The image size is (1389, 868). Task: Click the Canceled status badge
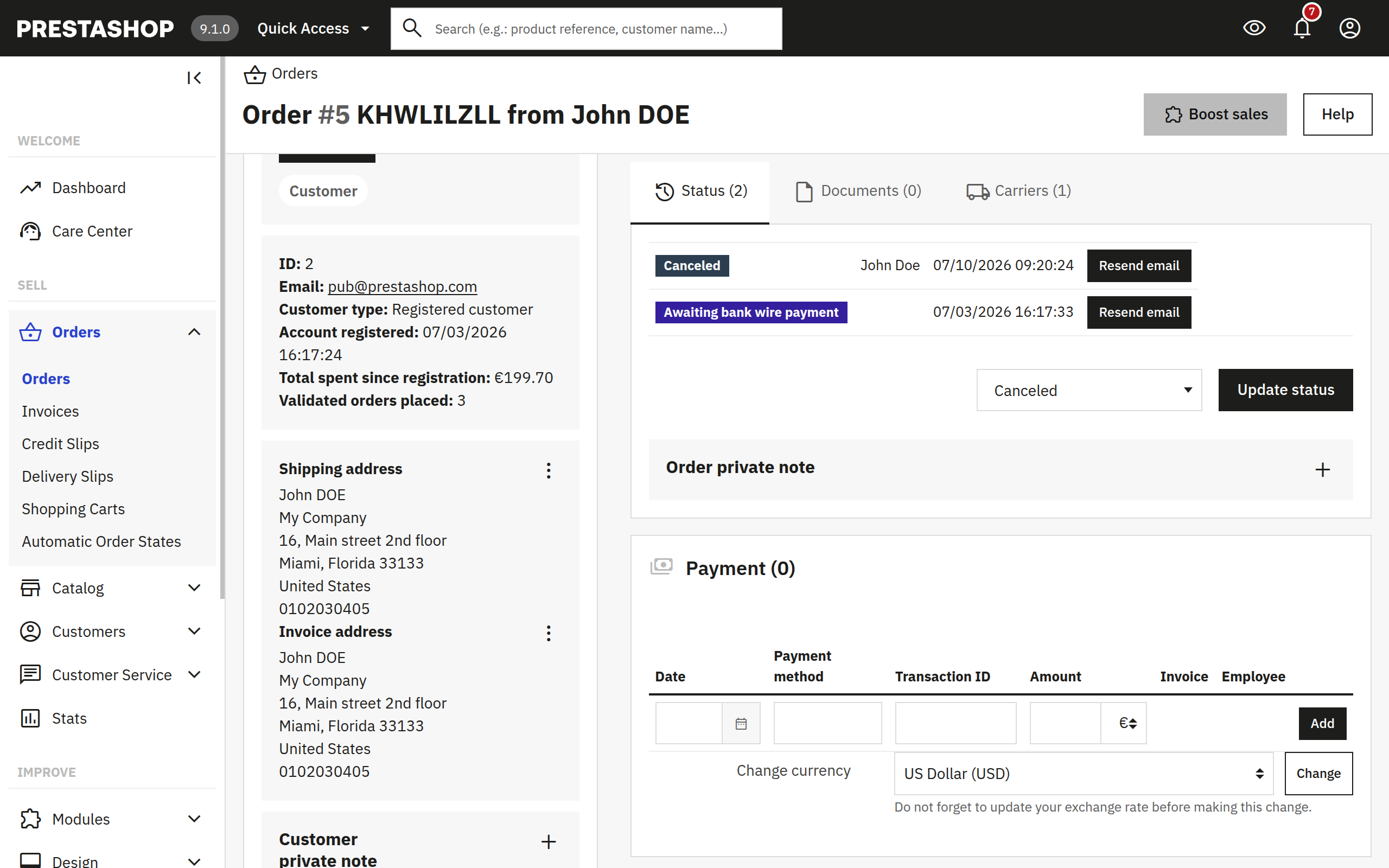pyautogui.click(x=692, y=266)
